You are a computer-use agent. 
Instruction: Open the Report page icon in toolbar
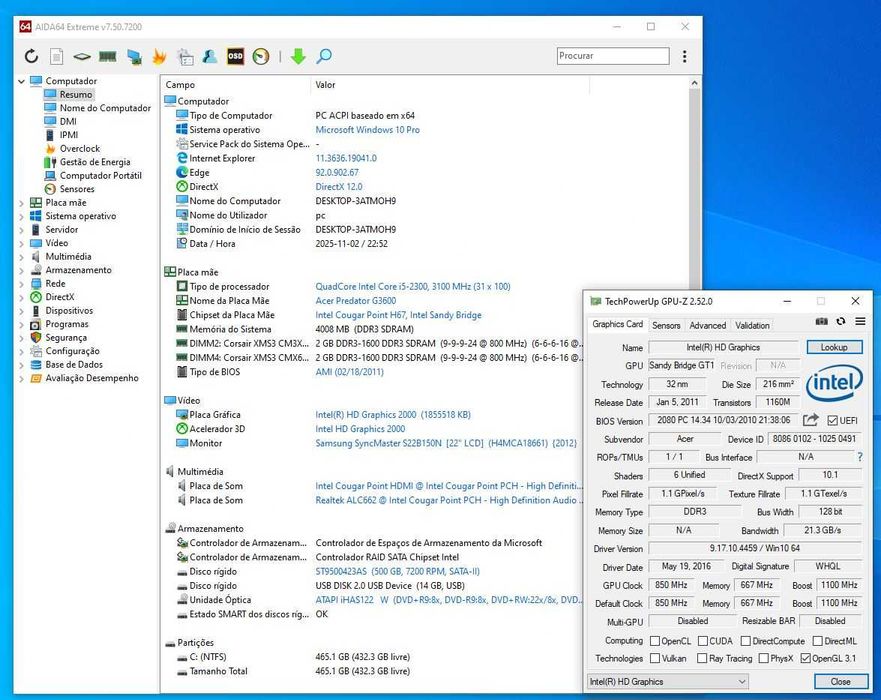pos(56,56)
